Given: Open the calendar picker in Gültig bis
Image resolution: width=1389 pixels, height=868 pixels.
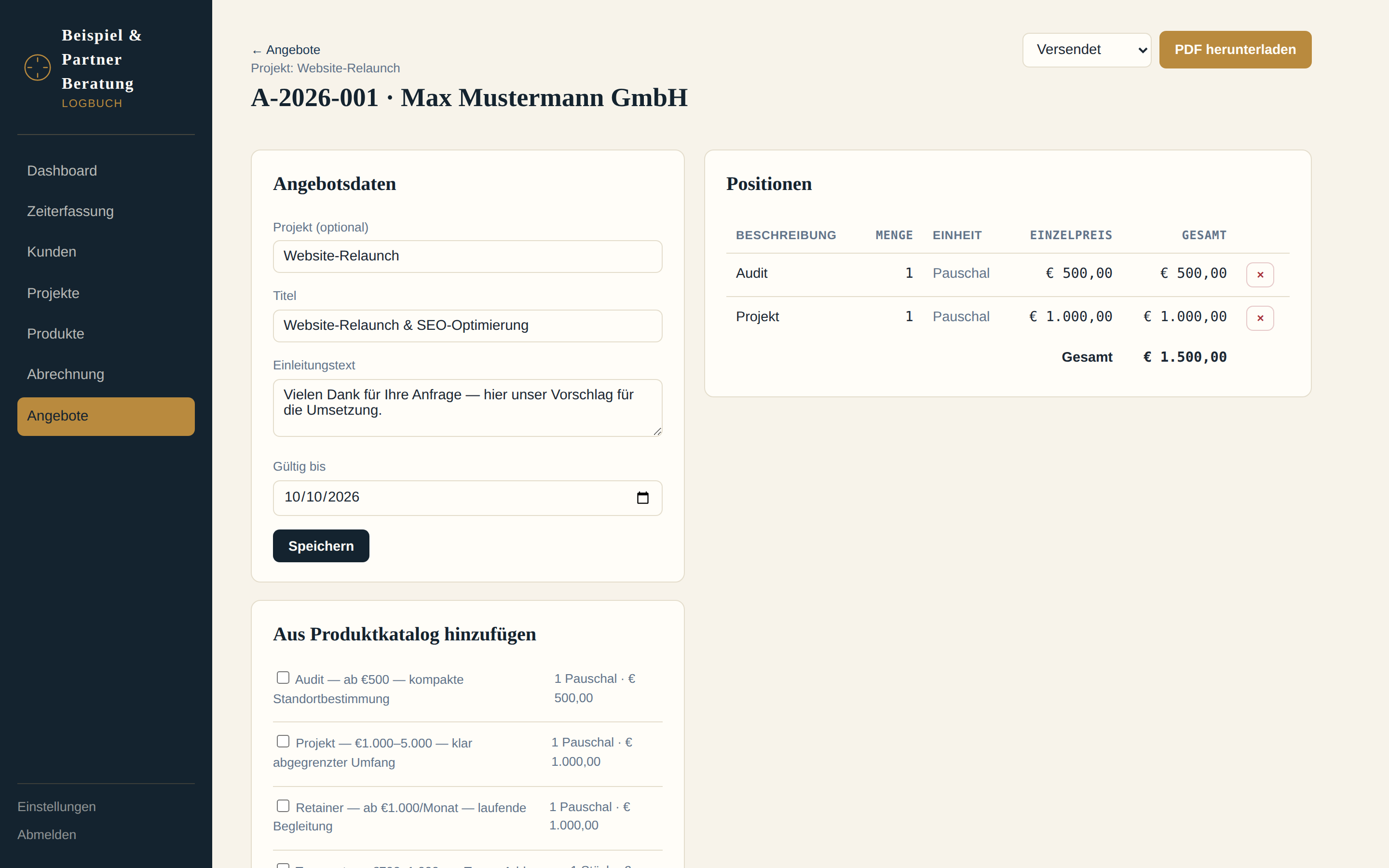Looking at the screenshot, I should tap(642, 498).
